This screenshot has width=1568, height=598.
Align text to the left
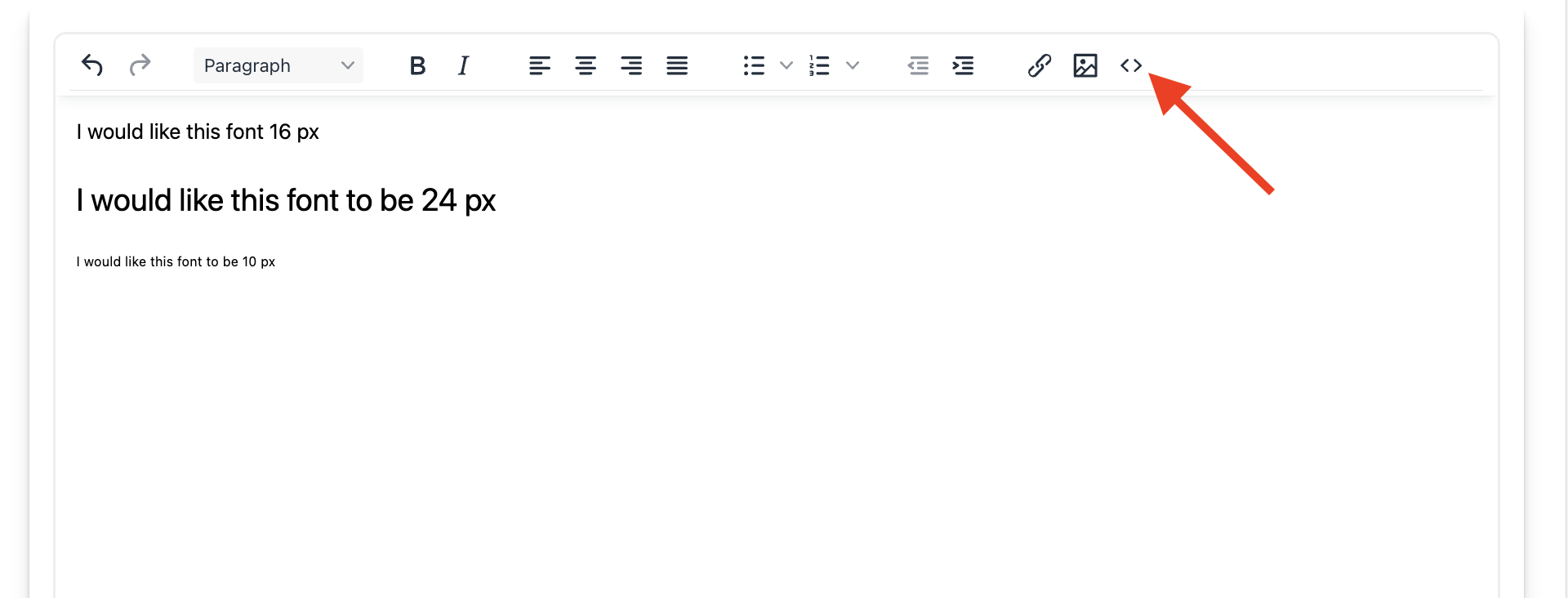pos(540,65)
